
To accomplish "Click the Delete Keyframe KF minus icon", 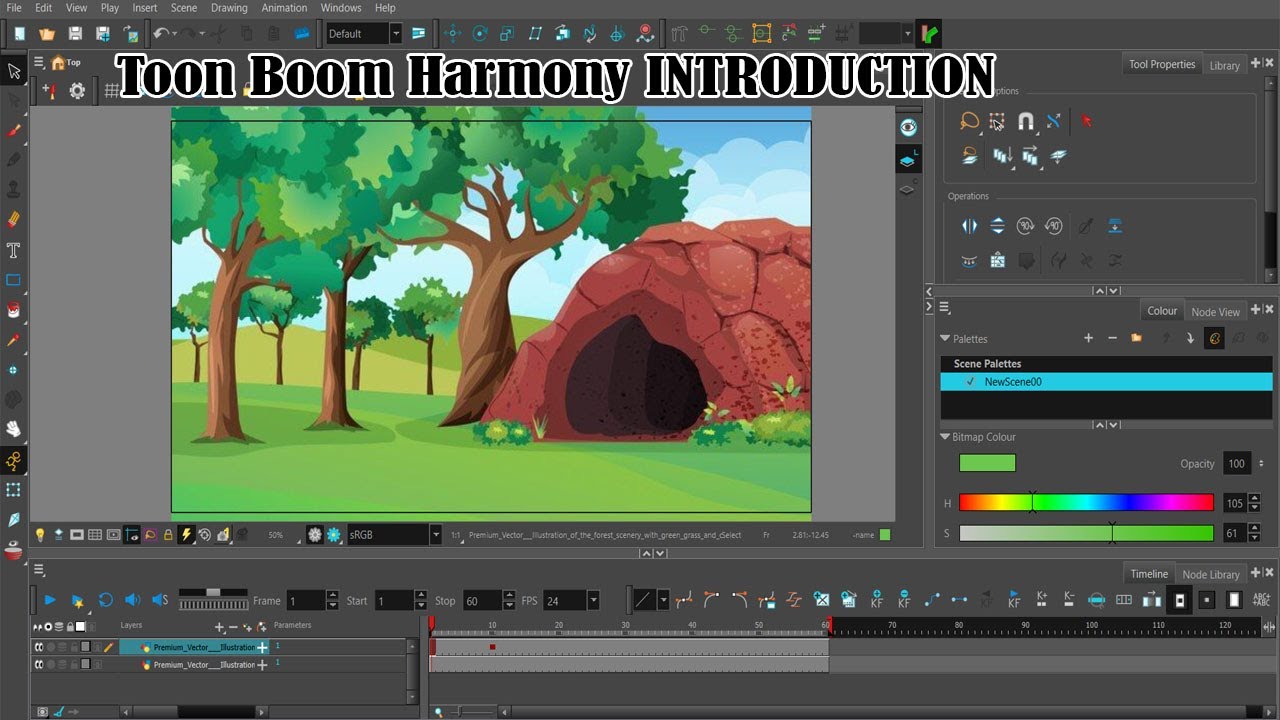I will tap(904, 599).
